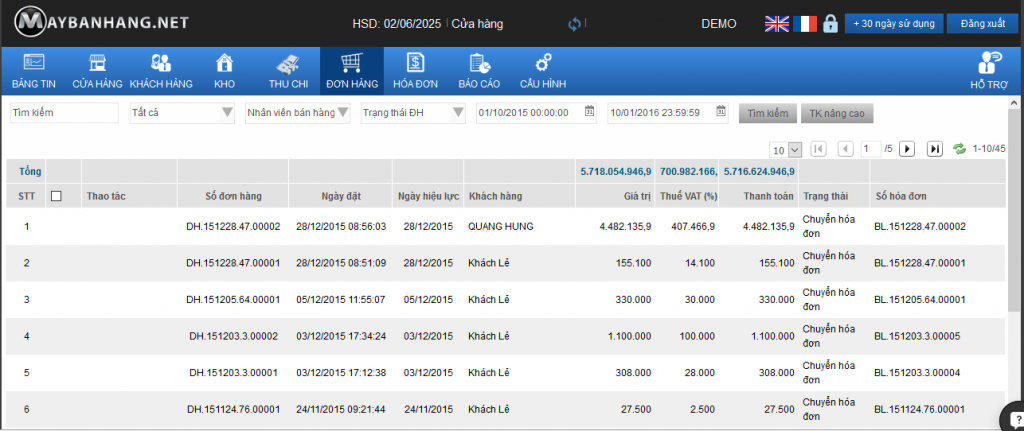
Task: Click into the Tìm kiếm text field
Action: click(x=64, y=112)
